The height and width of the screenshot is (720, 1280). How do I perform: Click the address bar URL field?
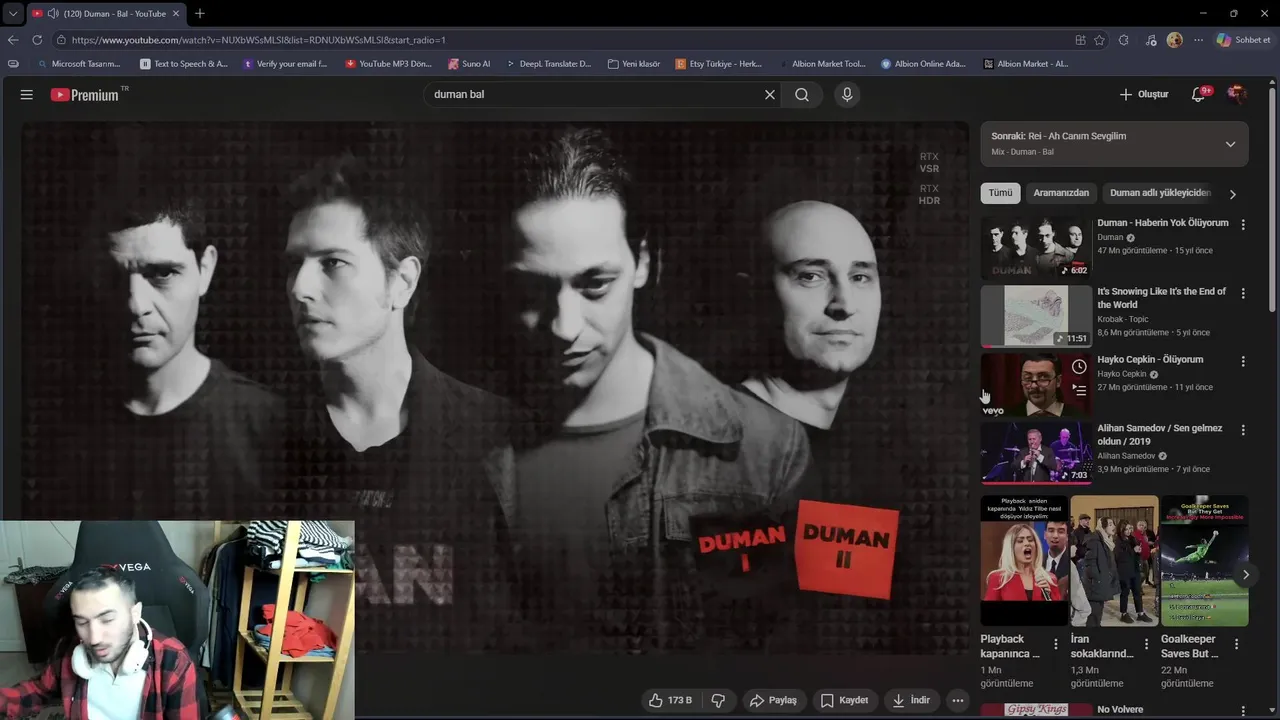coord(560,40)
